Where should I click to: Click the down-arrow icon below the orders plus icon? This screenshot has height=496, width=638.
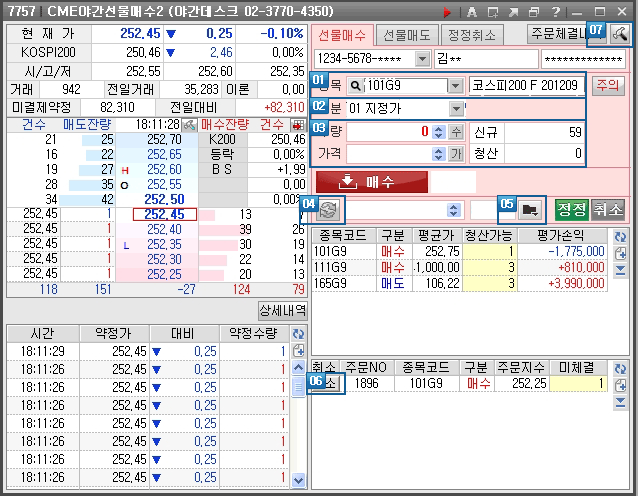click(620, 402)
